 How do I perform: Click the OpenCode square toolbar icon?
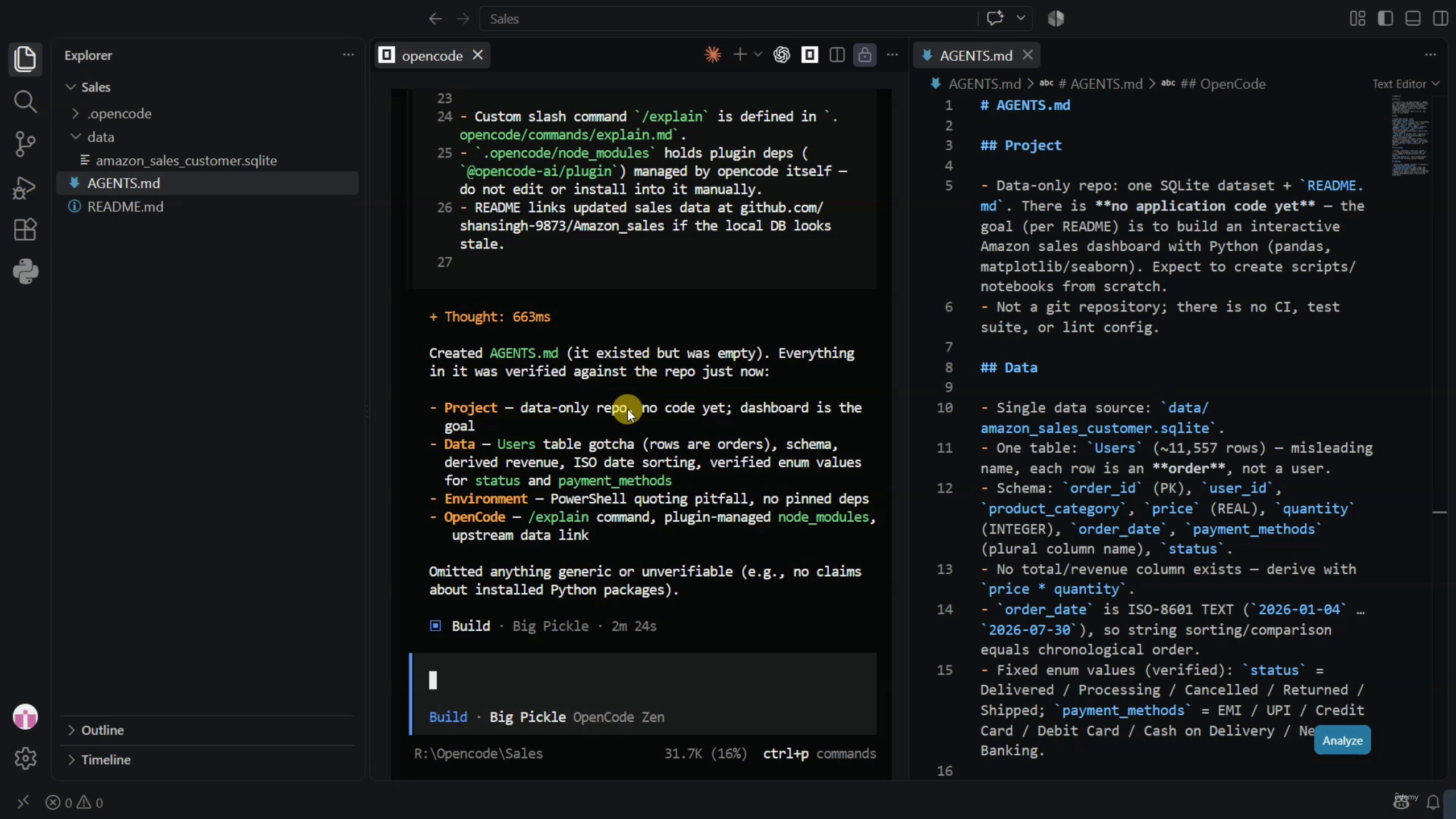[x=809, y=55]
